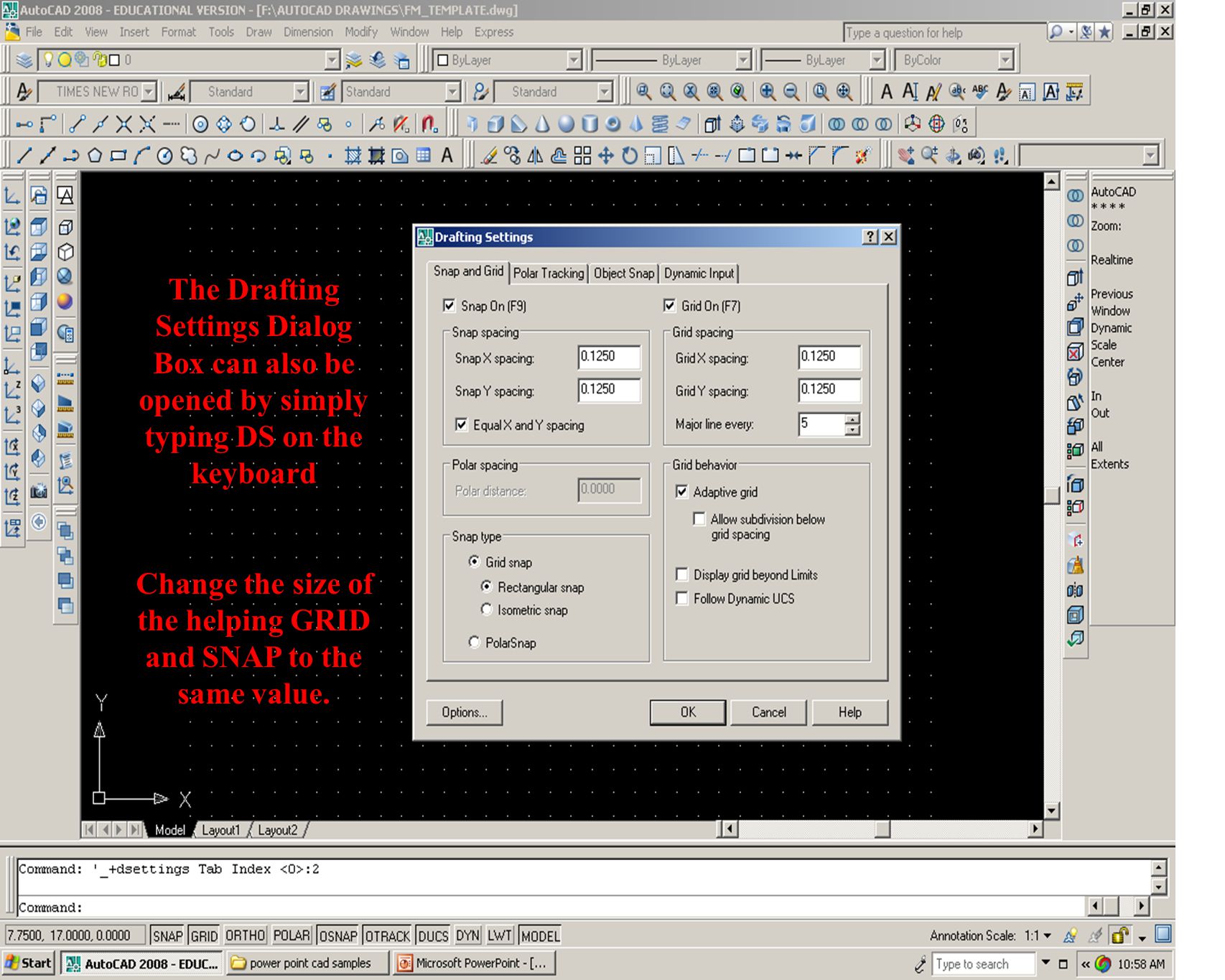Select the Rectangle draw tool
The image size is (1225, 980).
(118, 156)
